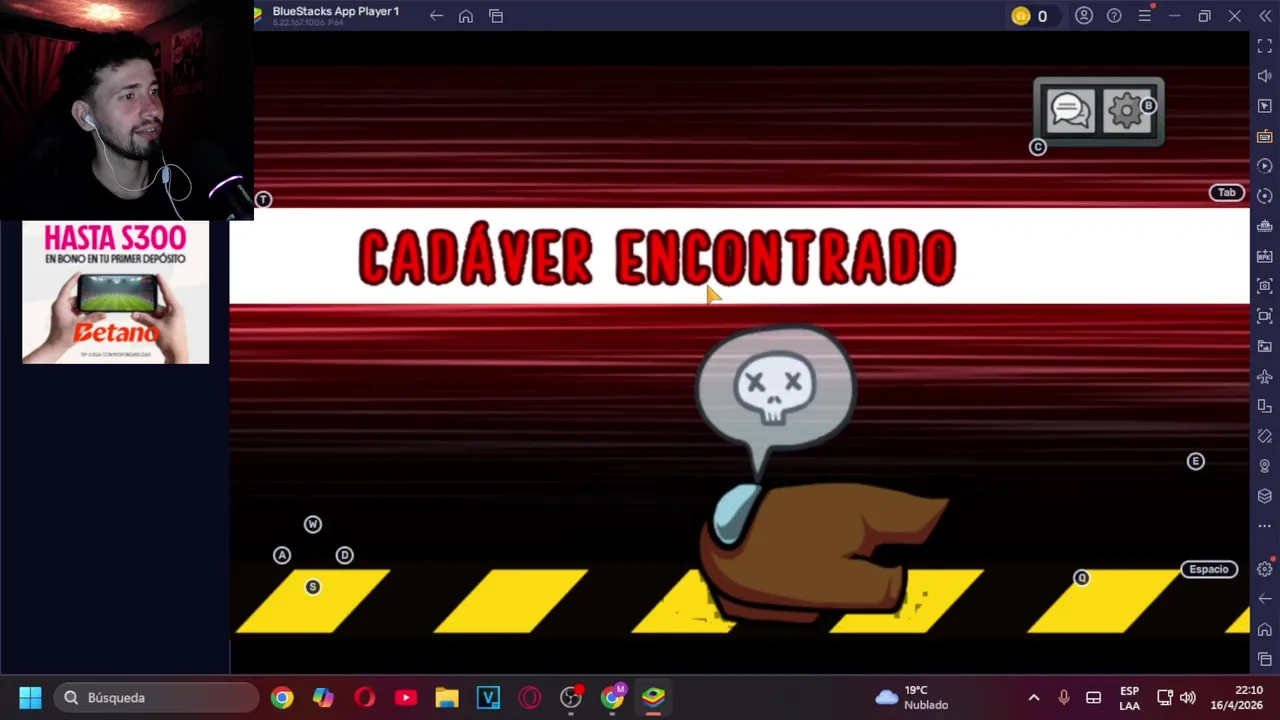Open the game controls keyboard icon
Image resolution: width=1280 pixels, height=720 pixels.
tap(1265, 136)
